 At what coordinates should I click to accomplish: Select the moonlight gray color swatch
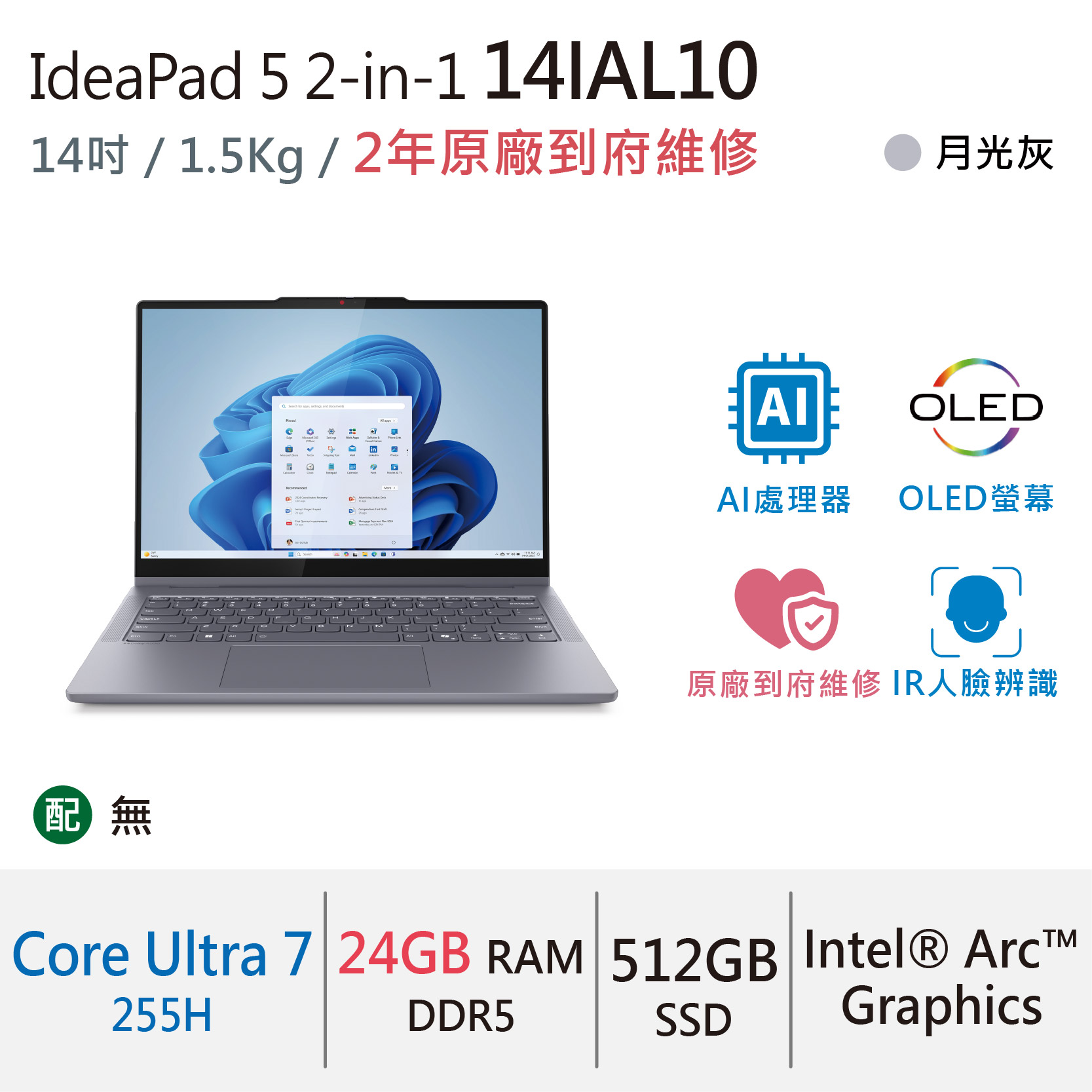(903, 153)
